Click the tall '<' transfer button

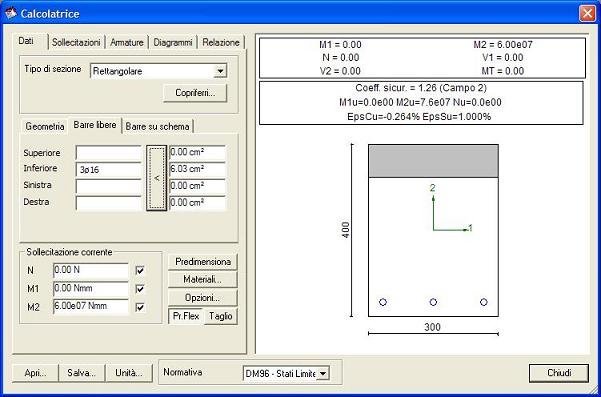156,178
